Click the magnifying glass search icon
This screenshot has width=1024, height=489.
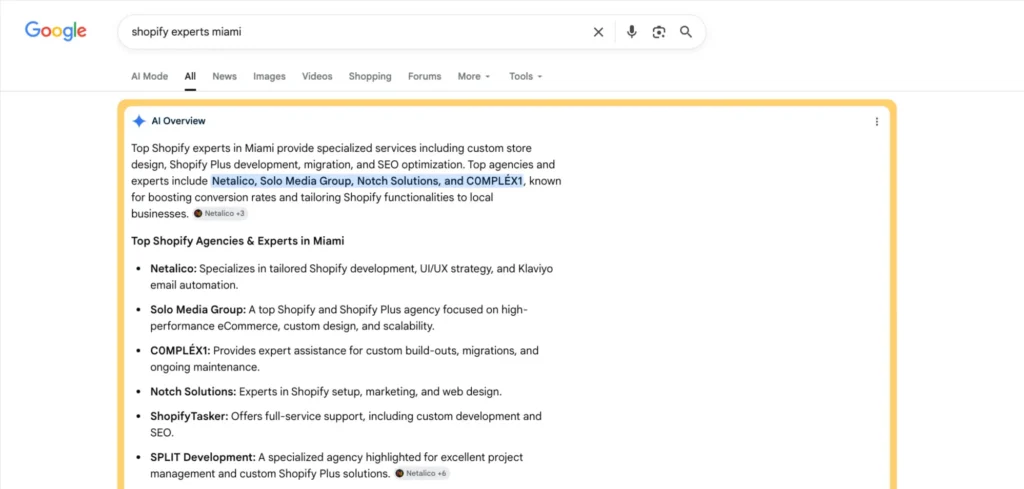coord(686,32)
